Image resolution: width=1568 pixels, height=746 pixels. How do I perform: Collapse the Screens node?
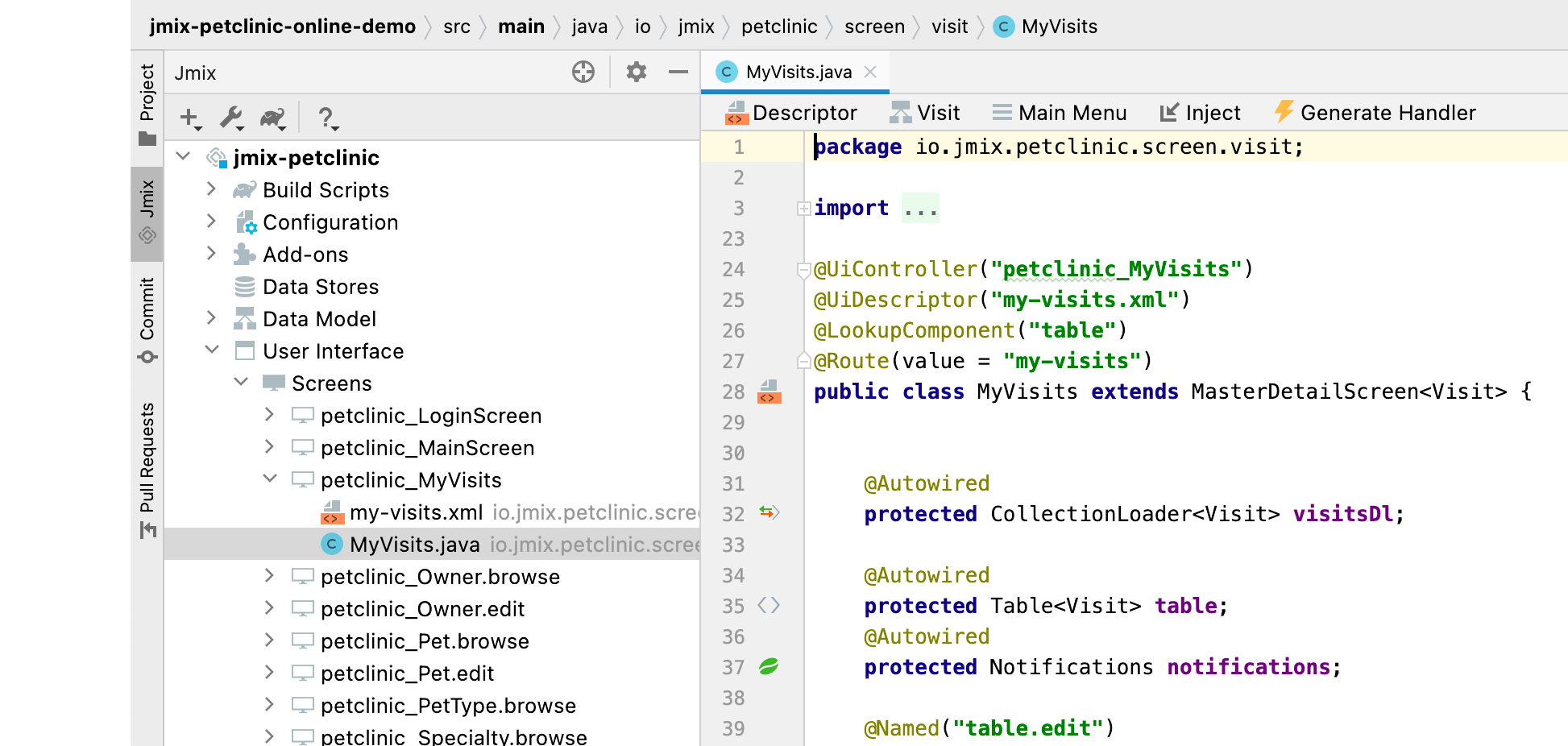tap(241, 382)
